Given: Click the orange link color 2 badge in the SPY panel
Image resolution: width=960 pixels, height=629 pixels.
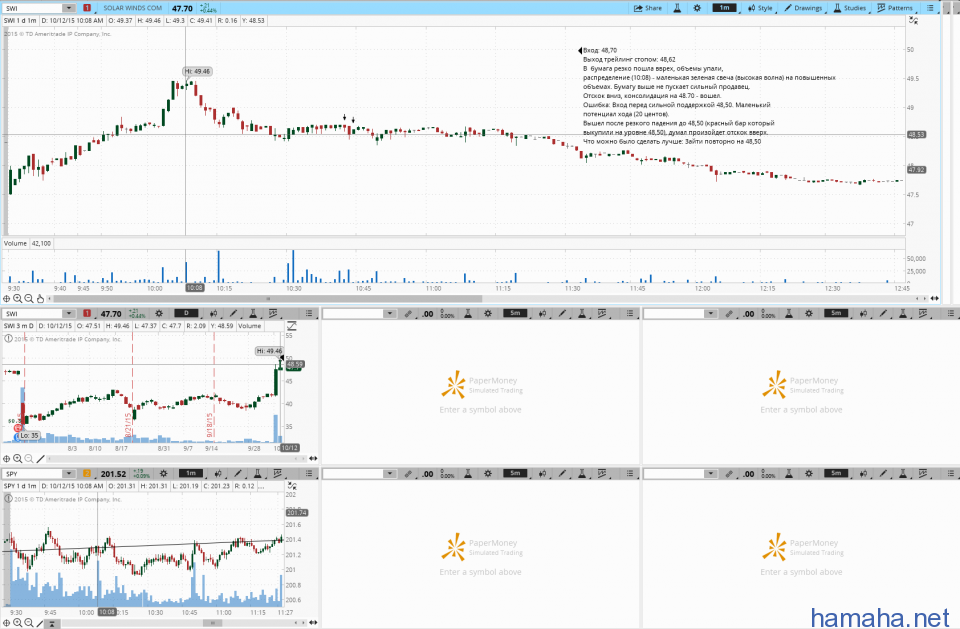Looking at the screenshot, I should click(x=87, y=474).
